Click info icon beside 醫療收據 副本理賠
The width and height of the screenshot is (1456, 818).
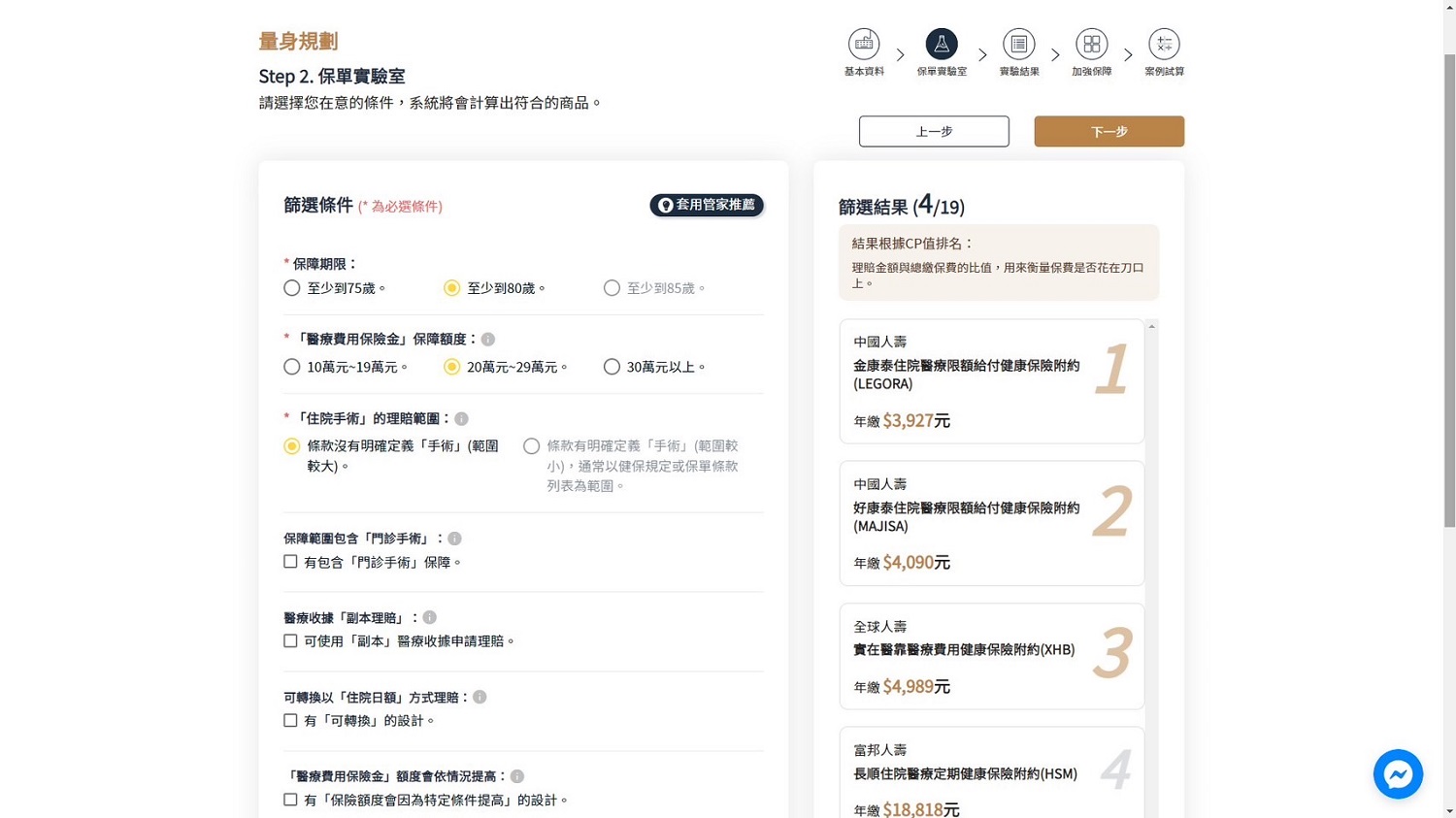tap(430, 618)
